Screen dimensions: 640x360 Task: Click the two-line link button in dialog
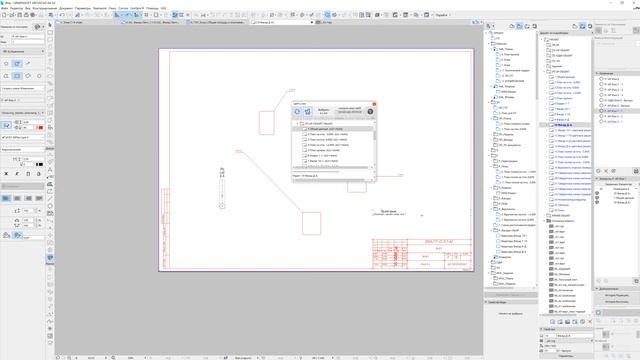(x=350, y=111)
